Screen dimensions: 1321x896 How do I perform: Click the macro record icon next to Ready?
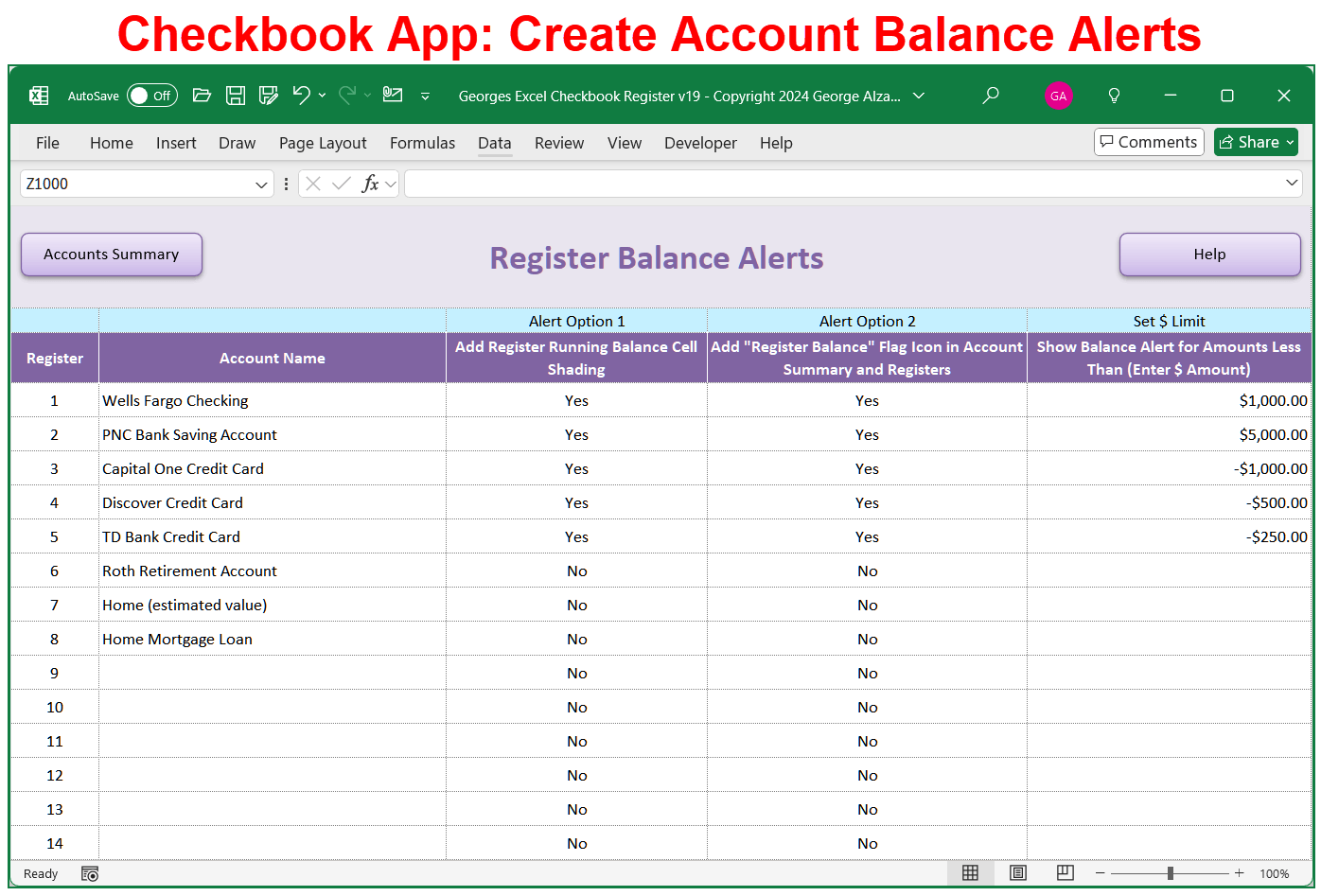pyautogui.click(x=90, y=873)
